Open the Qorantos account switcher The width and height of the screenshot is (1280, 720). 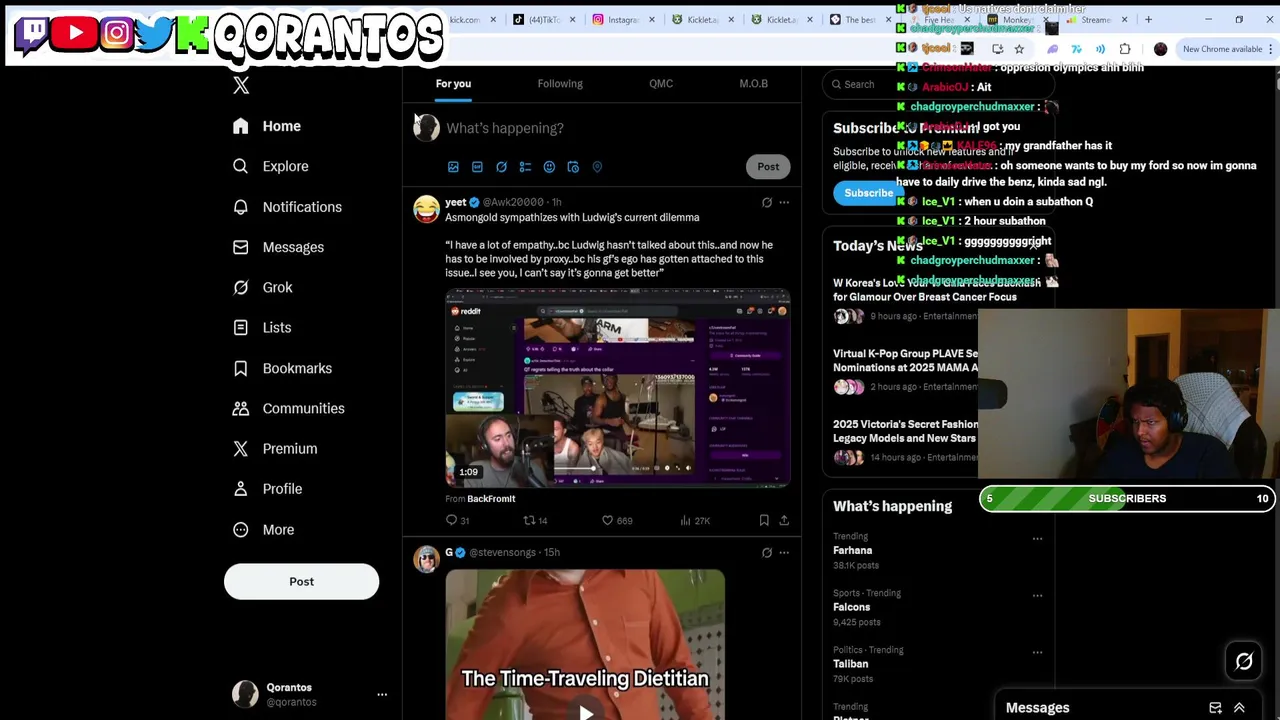click(309, 694)
